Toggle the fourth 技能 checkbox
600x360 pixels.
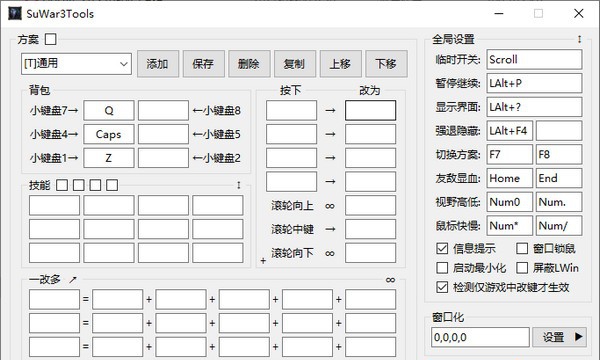pyautogui.click(x=112, y=185)
